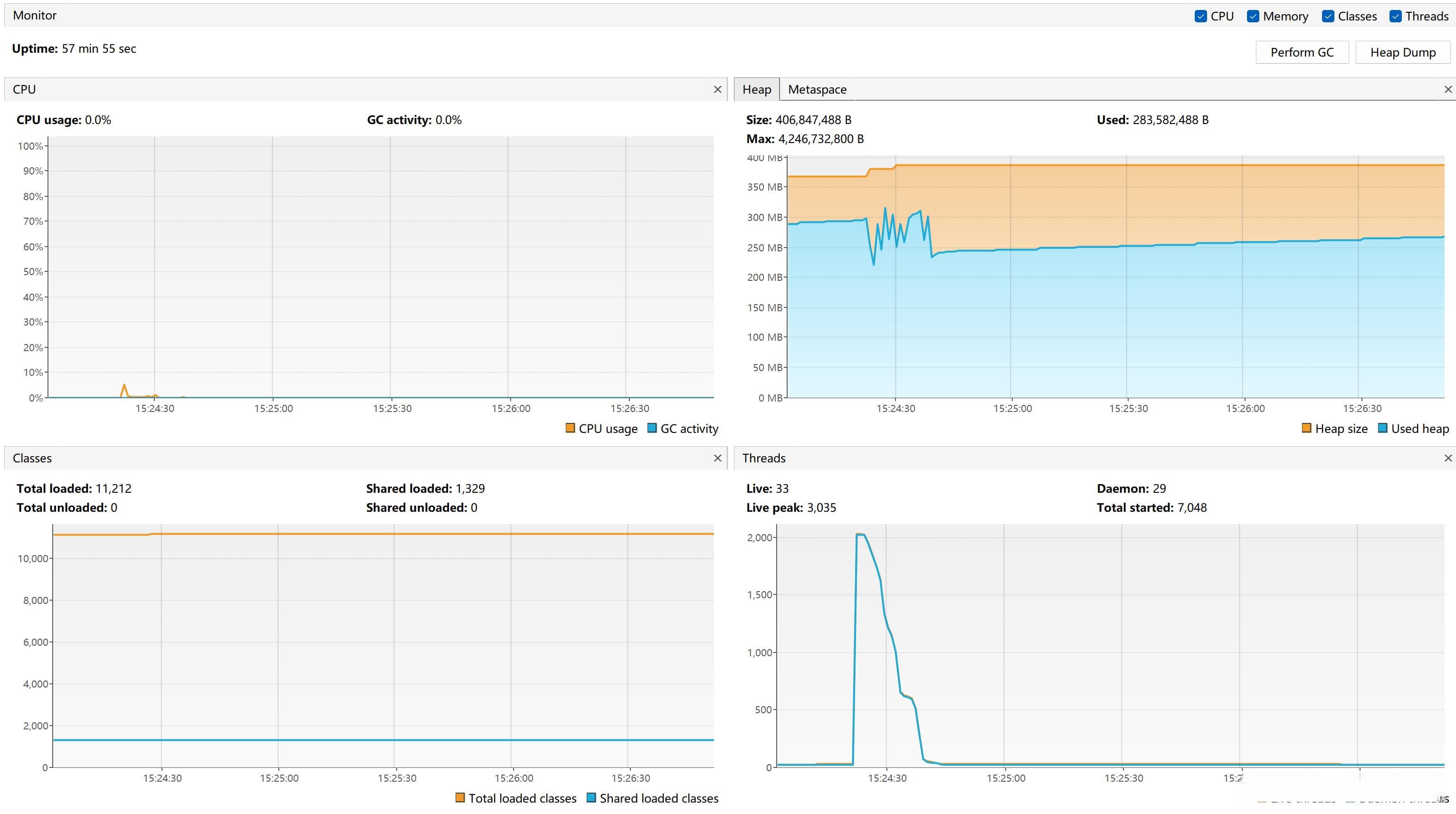Click the Daemon 29 threads value
Viewport: 1456px width, 814px height.
coord(1159,488)
